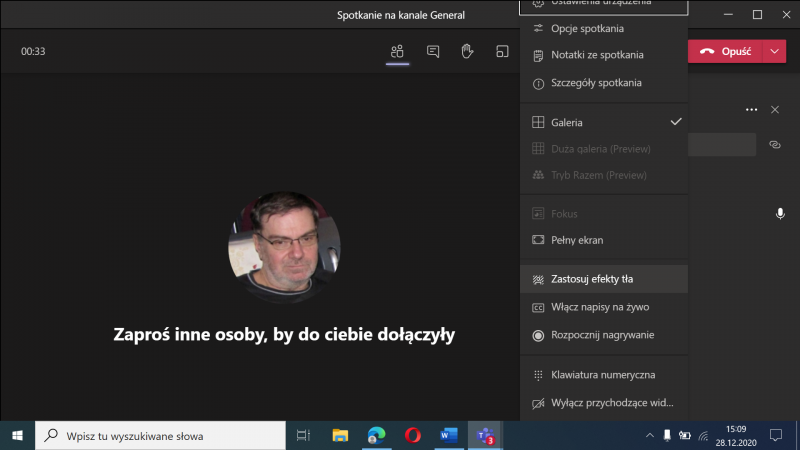Disable incoming video via Wyłącz przychodzące wid...
Viewport: 800px width, 450px height.
[x=604, y=403]
